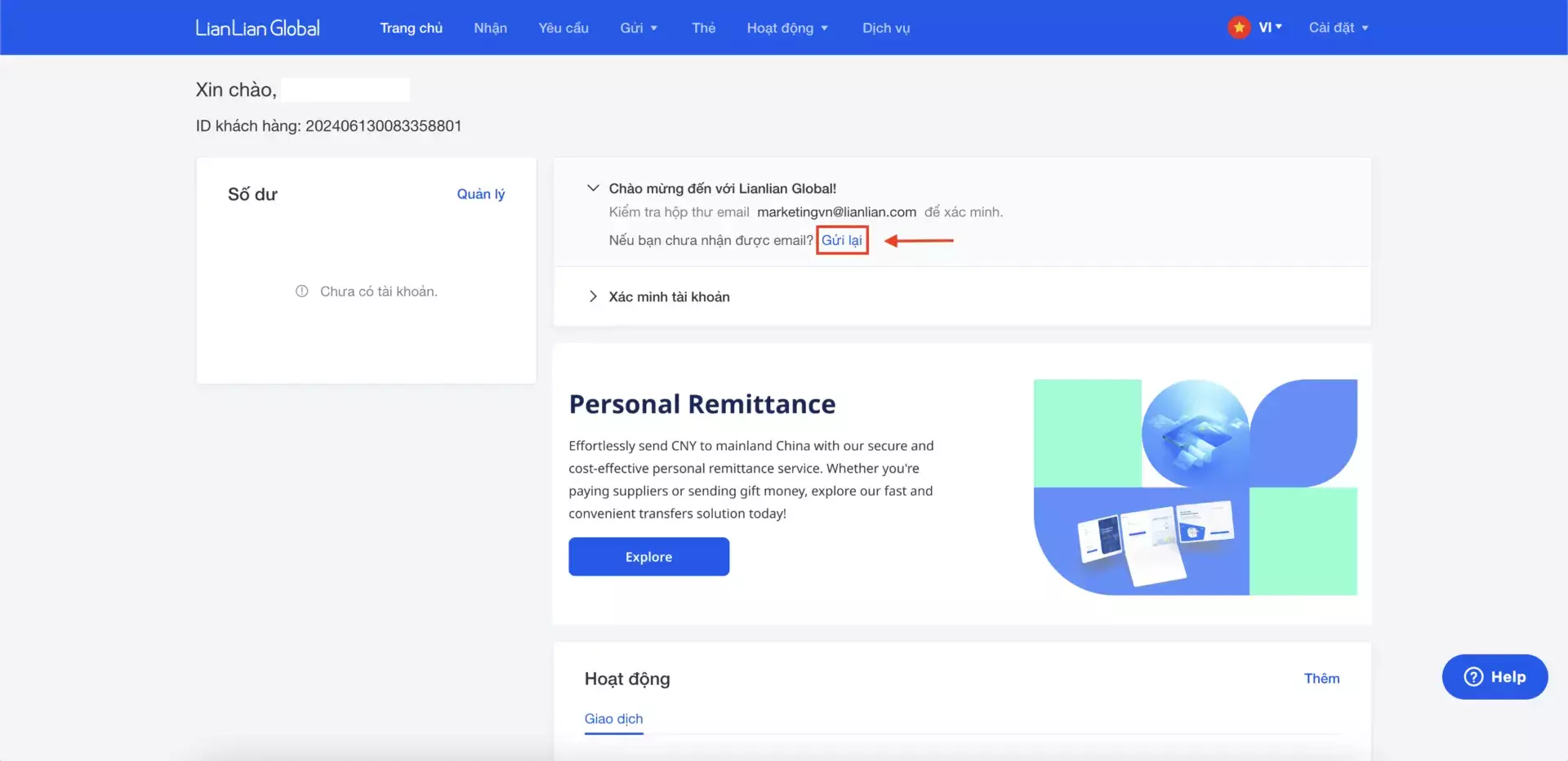
Task: Go to Trang chủ home page
Action: pyautogui.click(x=411, y=28)
